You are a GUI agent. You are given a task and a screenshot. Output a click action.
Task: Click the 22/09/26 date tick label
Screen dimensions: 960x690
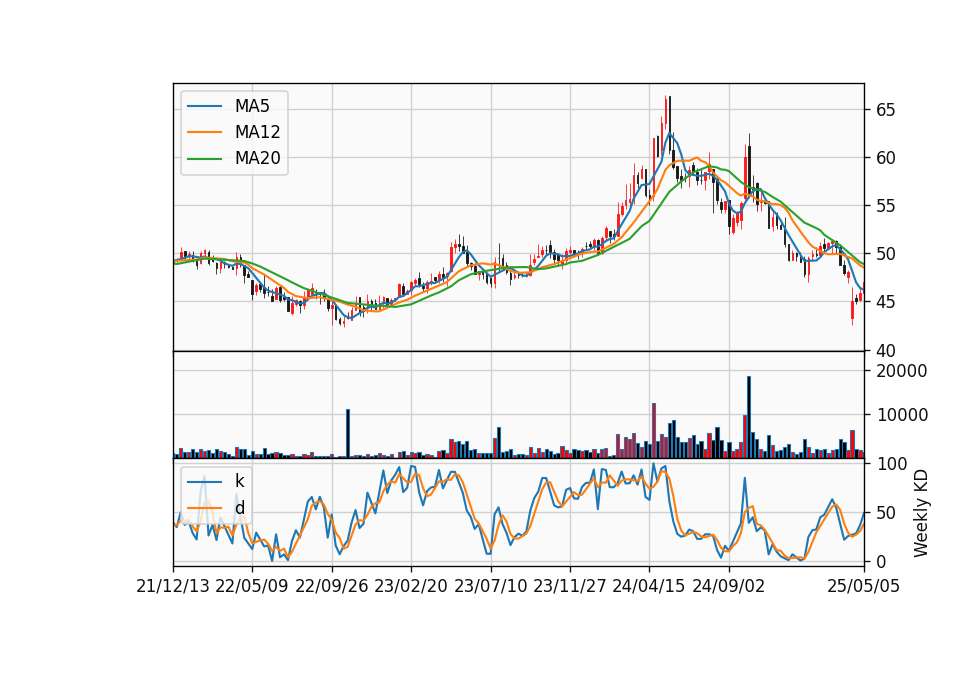[332, 586]
